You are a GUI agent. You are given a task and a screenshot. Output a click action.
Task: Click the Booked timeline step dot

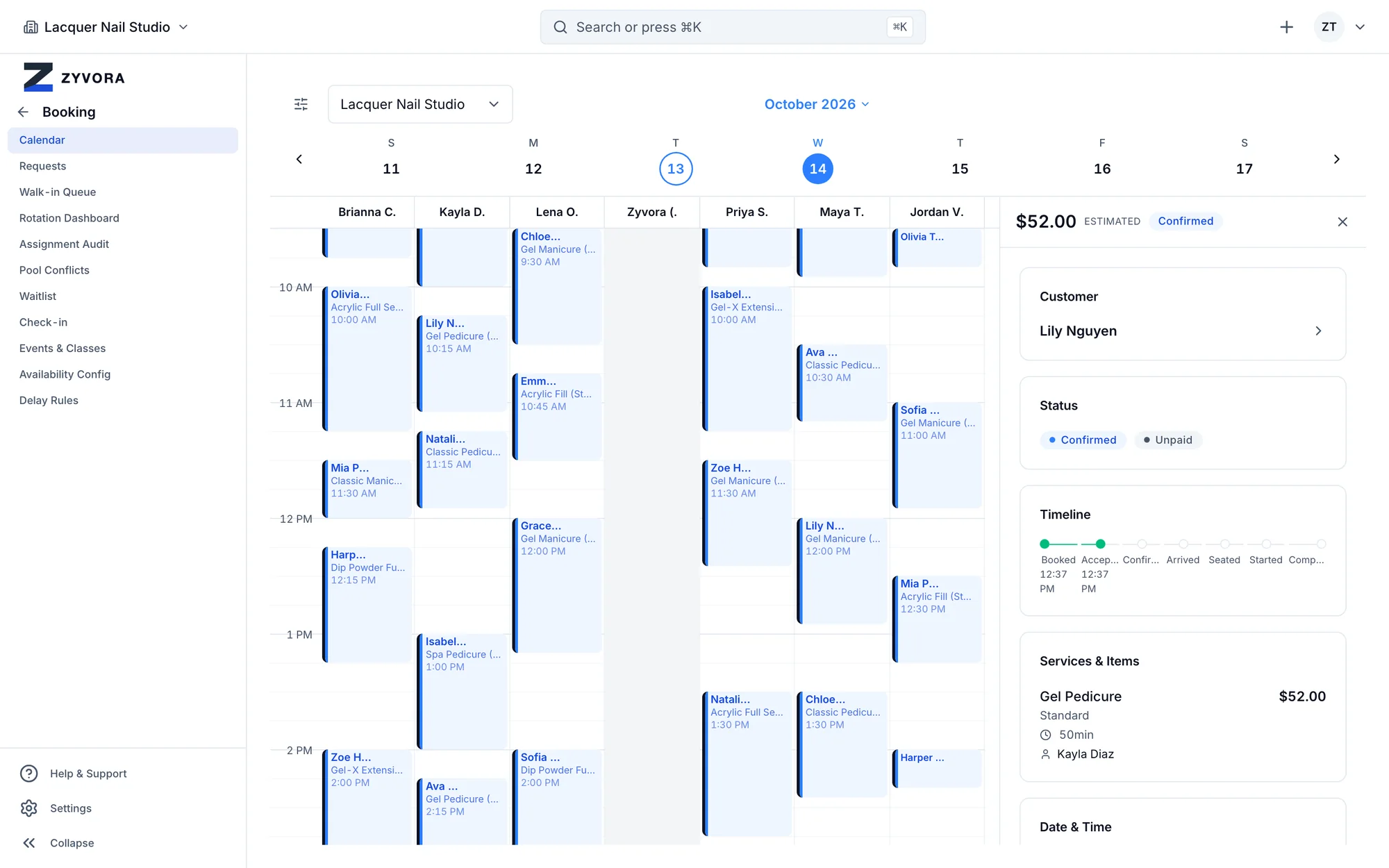pyautogui.click(x=1045, y=544)
